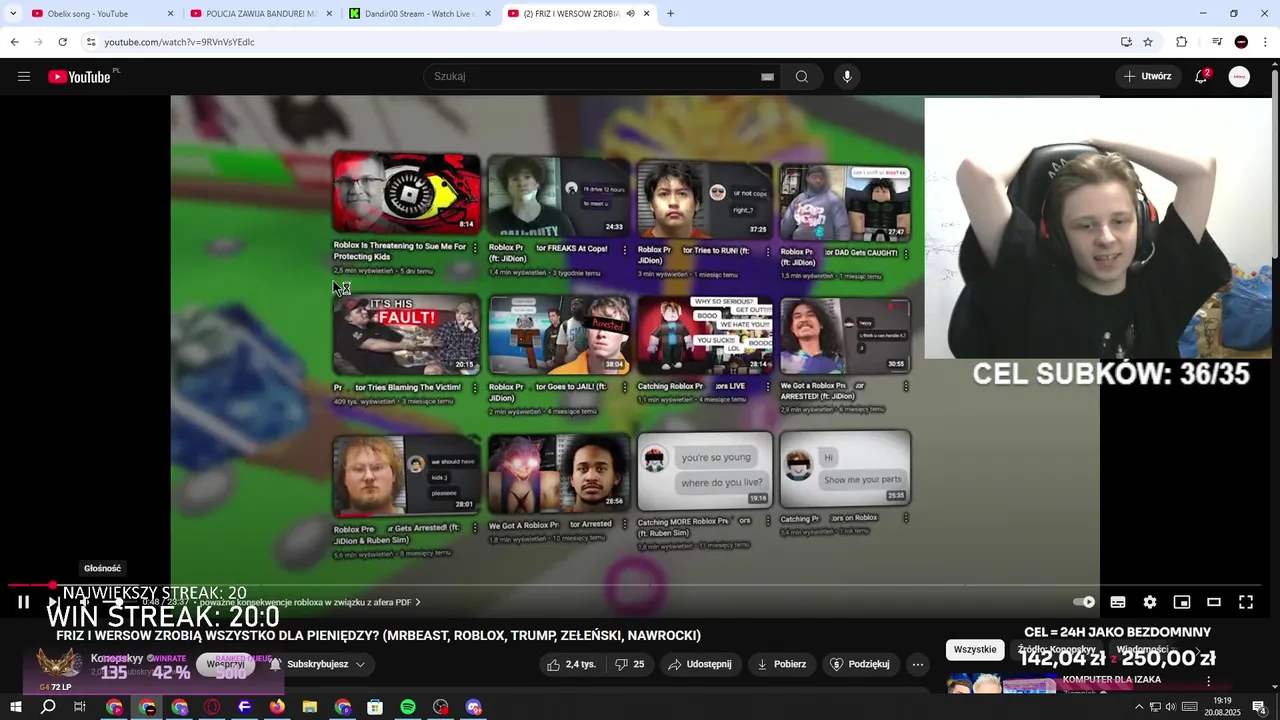Viewport: 1280px width, 720px height.
Task: Open options for 'Roblox Is Threatening to Sue' video
Action: [x=475, y=248]
